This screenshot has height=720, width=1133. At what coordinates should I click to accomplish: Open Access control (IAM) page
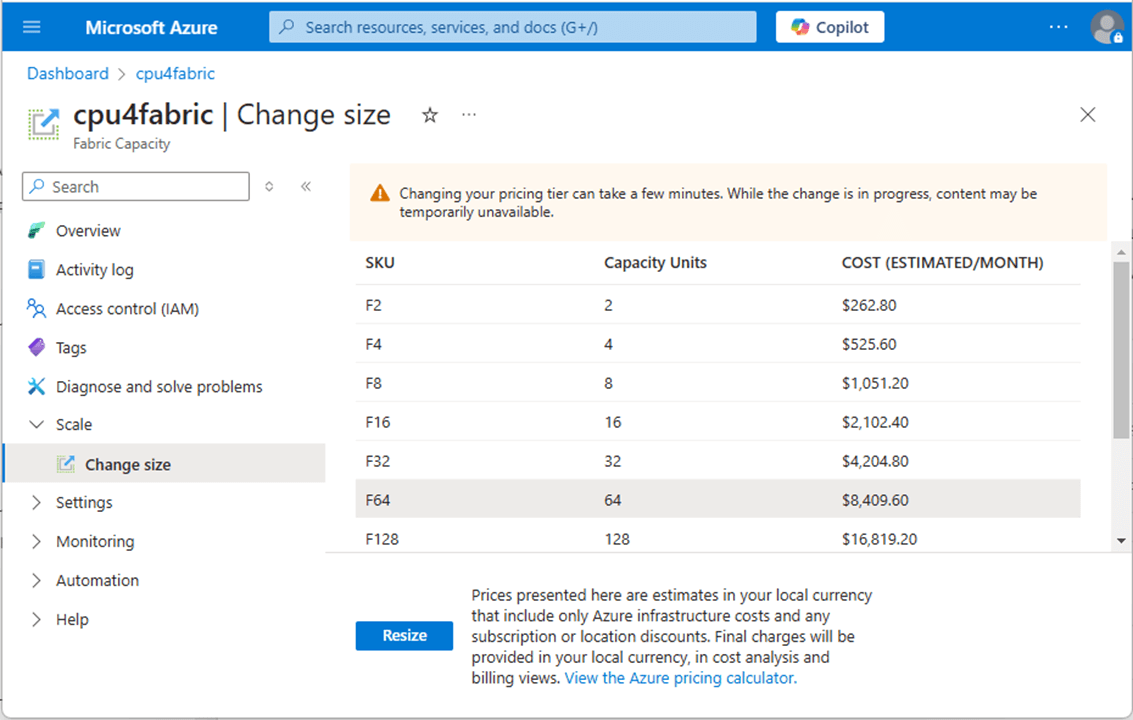[127, 309]
